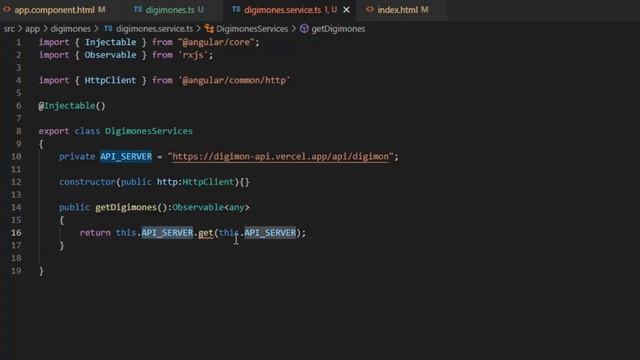Click 'private' keyword on line 10

[x=77, y=157]
